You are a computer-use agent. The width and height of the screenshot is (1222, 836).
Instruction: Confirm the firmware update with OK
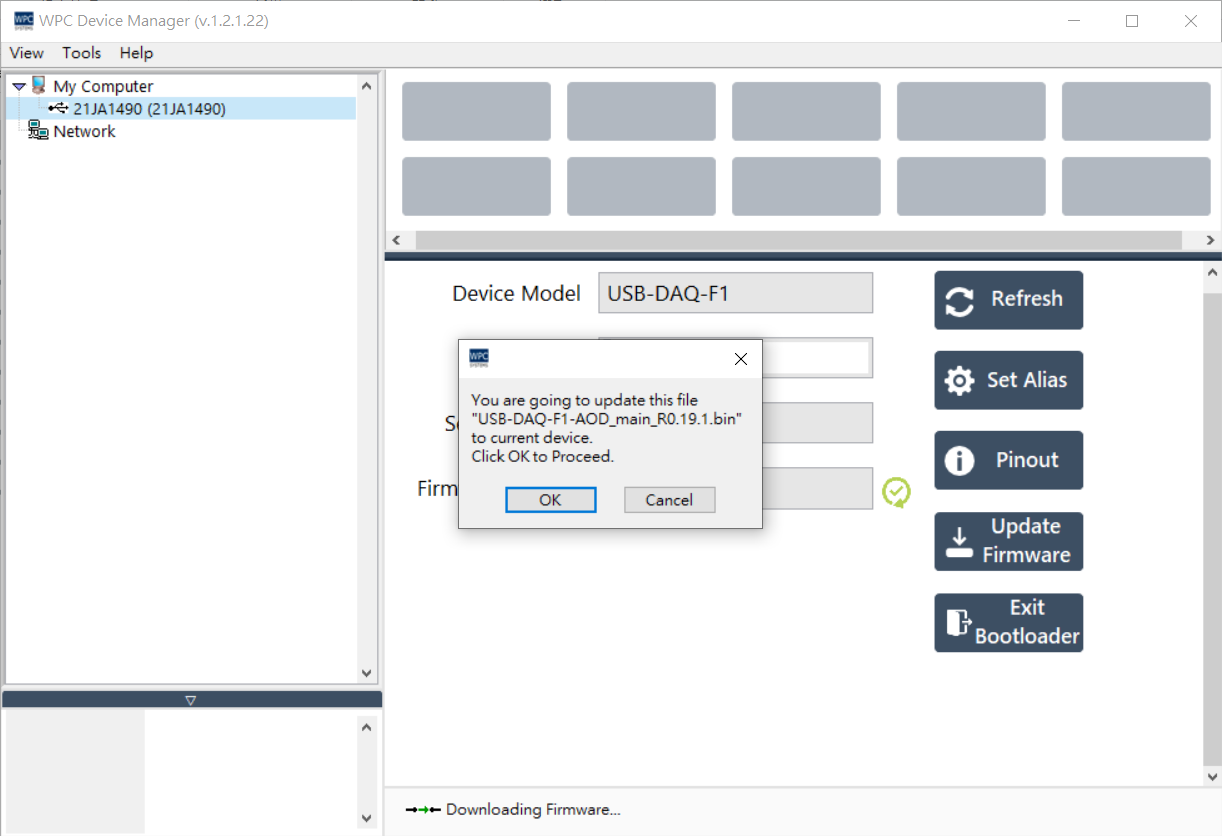tap(550, 499)
